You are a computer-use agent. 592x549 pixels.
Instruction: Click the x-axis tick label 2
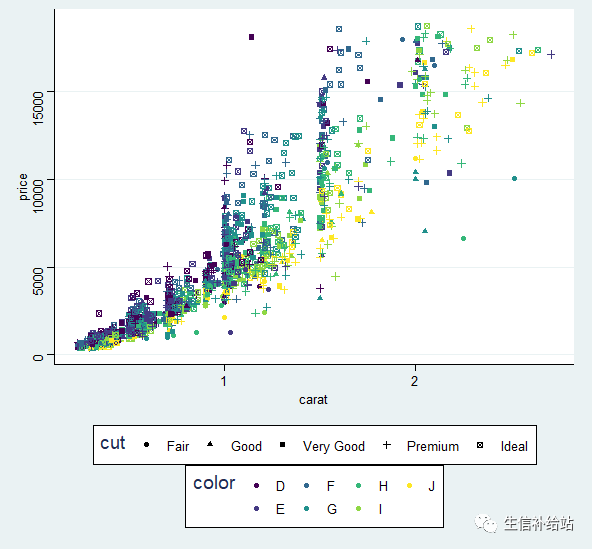415,381
